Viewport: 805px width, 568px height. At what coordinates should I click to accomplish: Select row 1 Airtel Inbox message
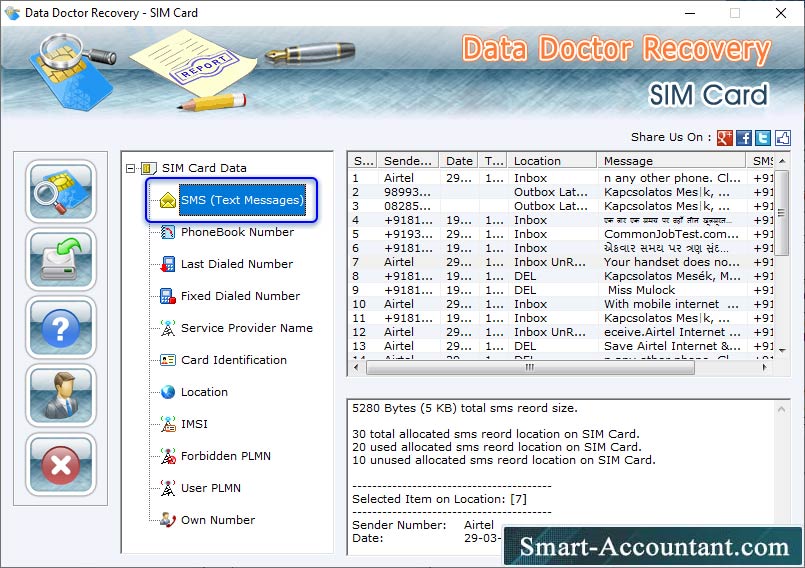[561, 178]
